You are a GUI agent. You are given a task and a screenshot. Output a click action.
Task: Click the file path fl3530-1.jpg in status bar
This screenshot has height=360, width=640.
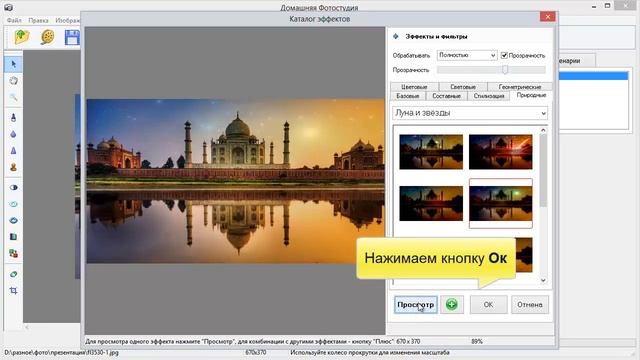62,352
